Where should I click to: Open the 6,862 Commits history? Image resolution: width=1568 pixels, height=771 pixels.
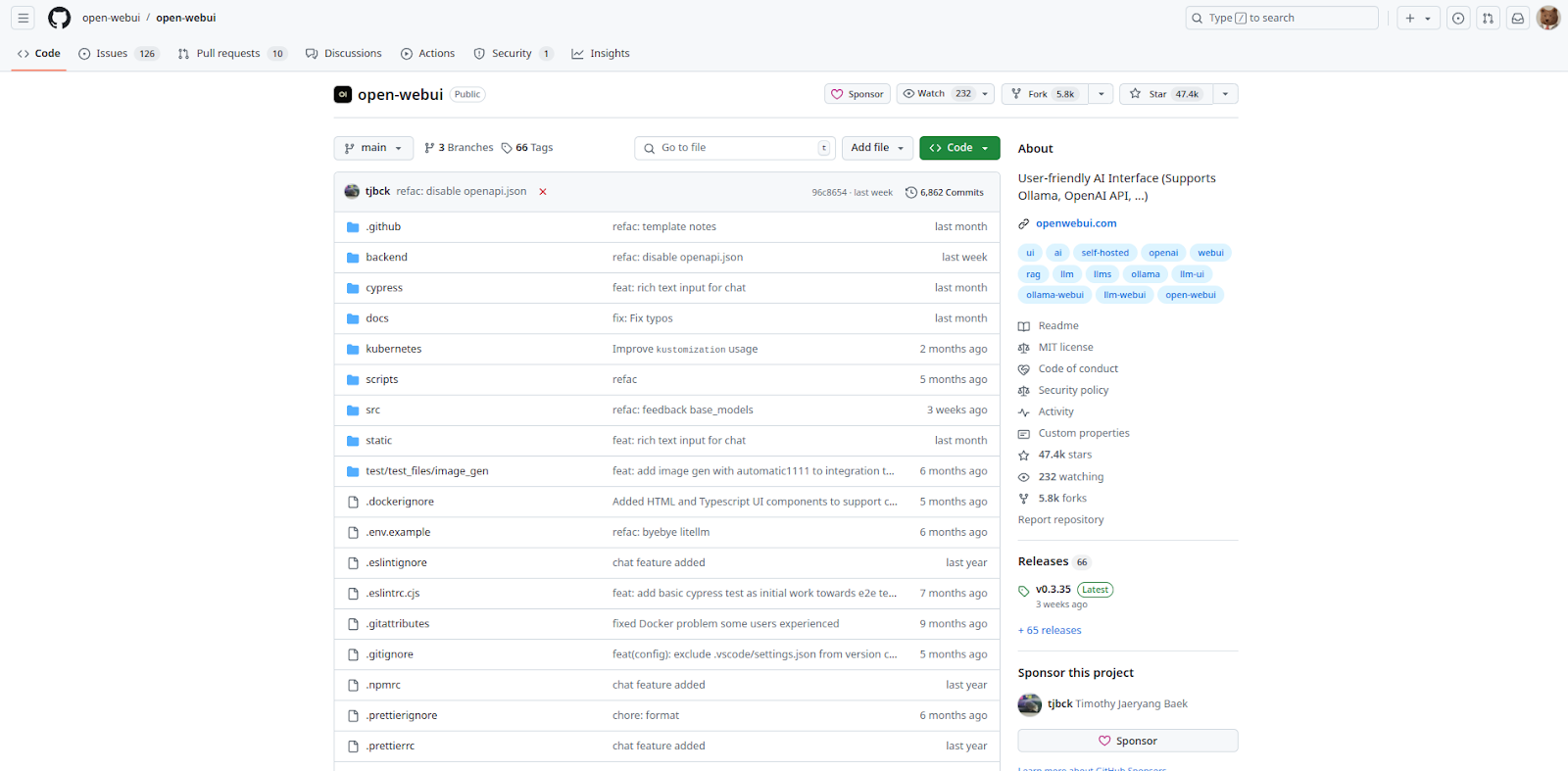945,192
